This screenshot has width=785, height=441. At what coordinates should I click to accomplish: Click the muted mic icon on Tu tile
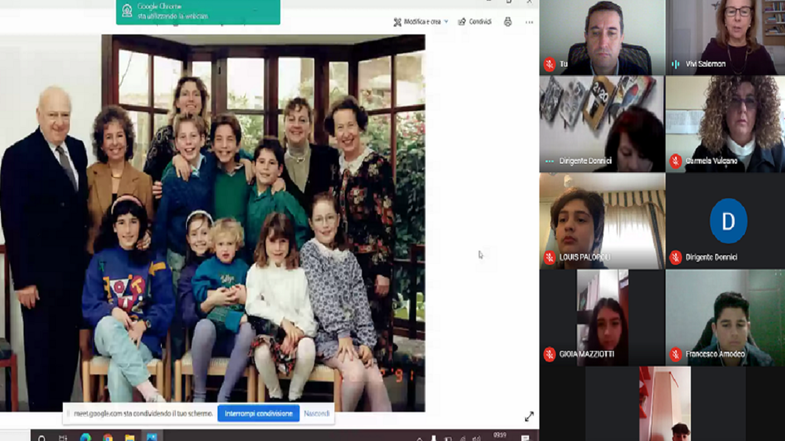pyautogui.click(x=550, y=64)
